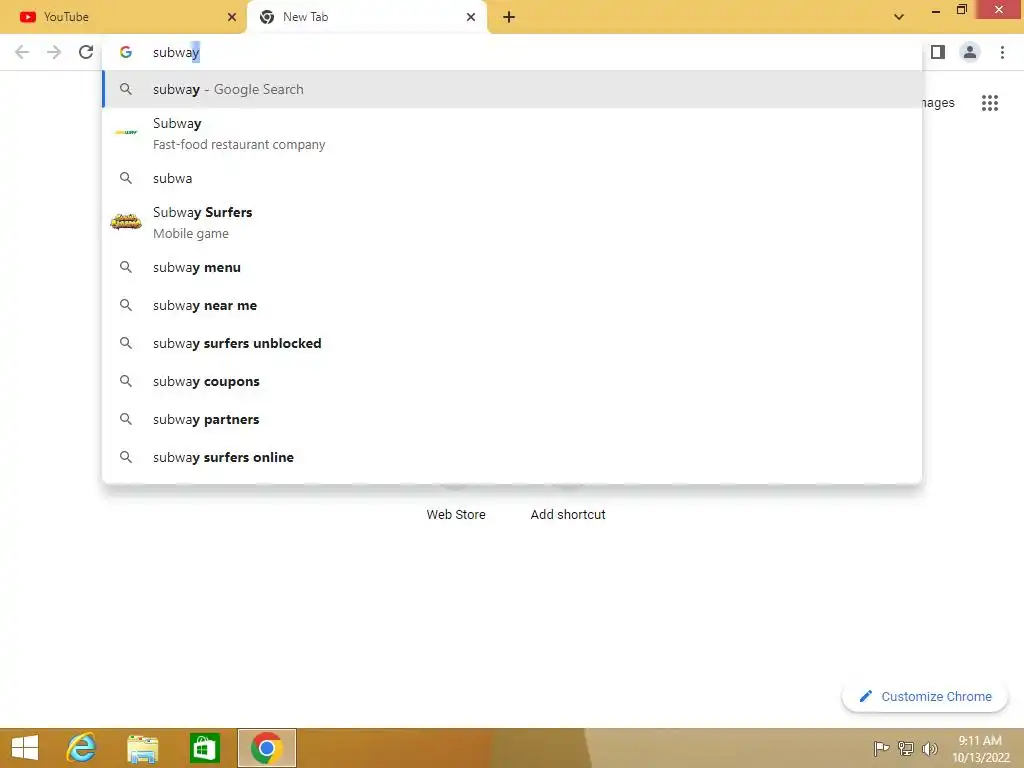The width and height of the screenshot is (1024, 768).
Task: Open Action Center flag icon
Action: tap(881, 748)
